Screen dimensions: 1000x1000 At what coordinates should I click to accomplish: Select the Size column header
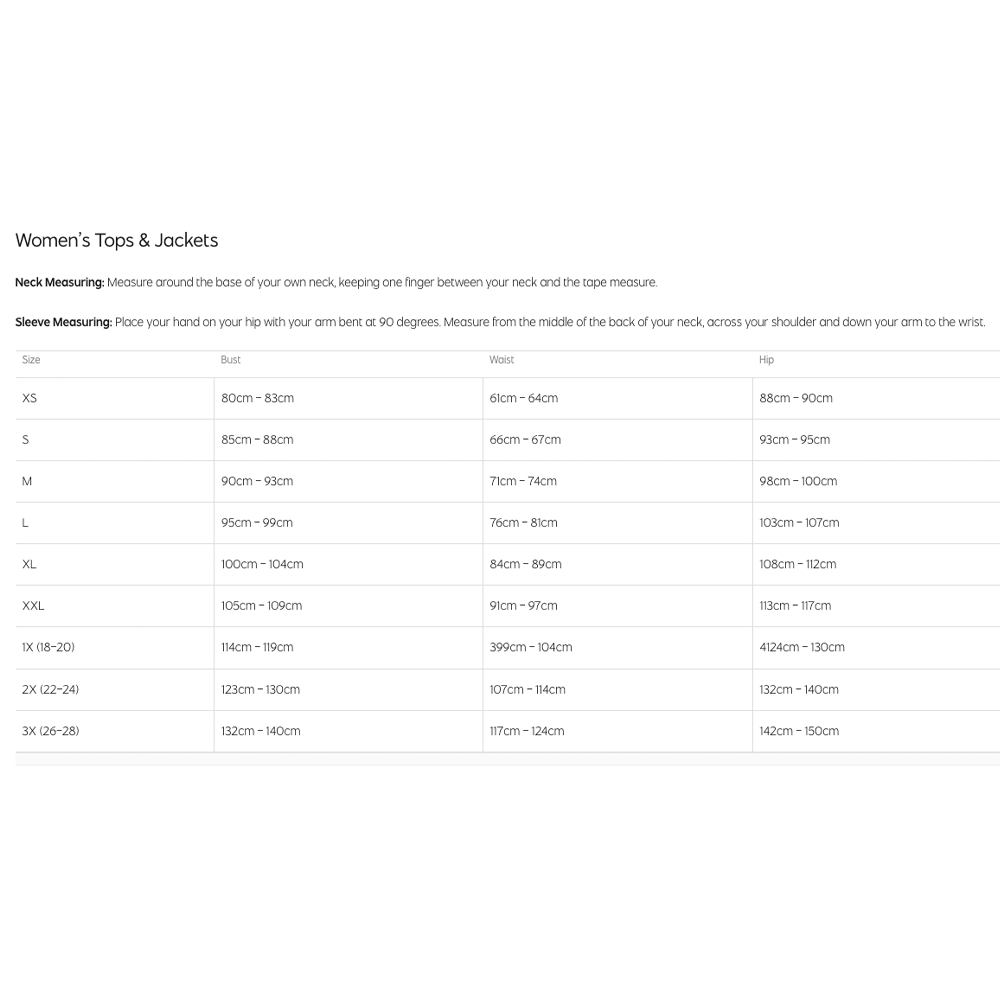[31, 360]
